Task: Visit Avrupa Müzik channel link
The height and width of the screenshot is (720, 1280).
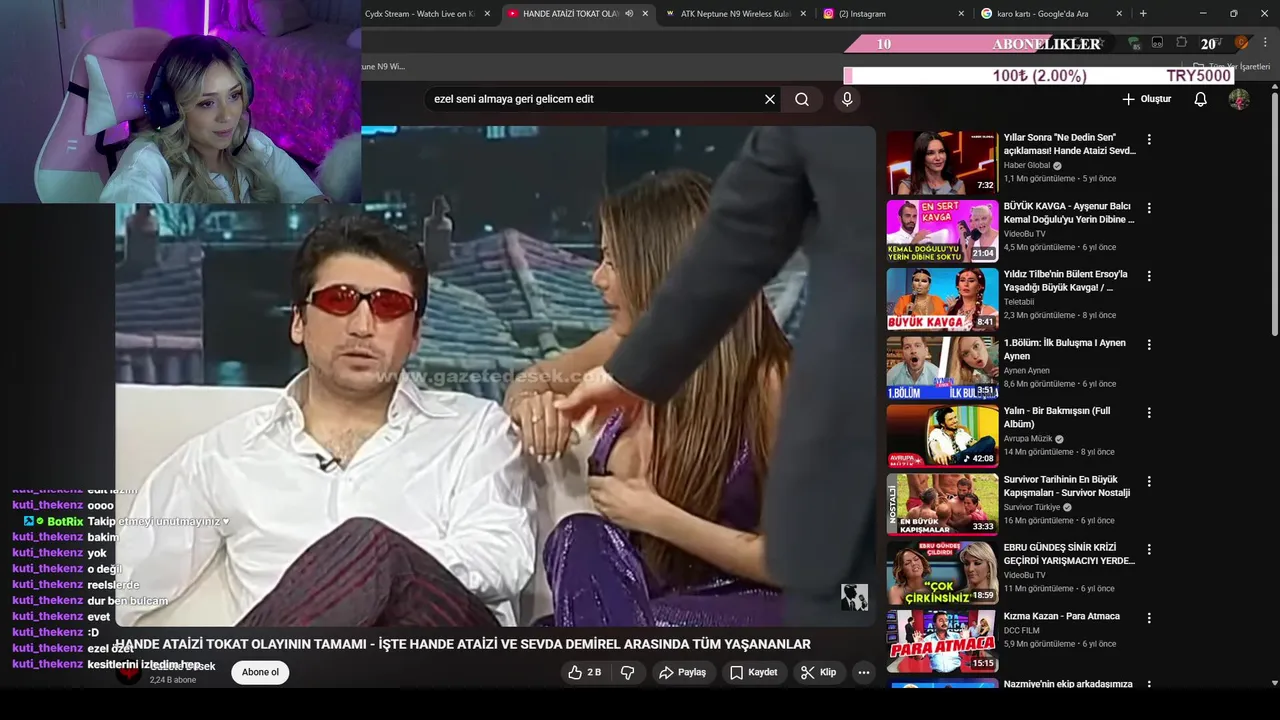Action: click(x=1029, y=438)
